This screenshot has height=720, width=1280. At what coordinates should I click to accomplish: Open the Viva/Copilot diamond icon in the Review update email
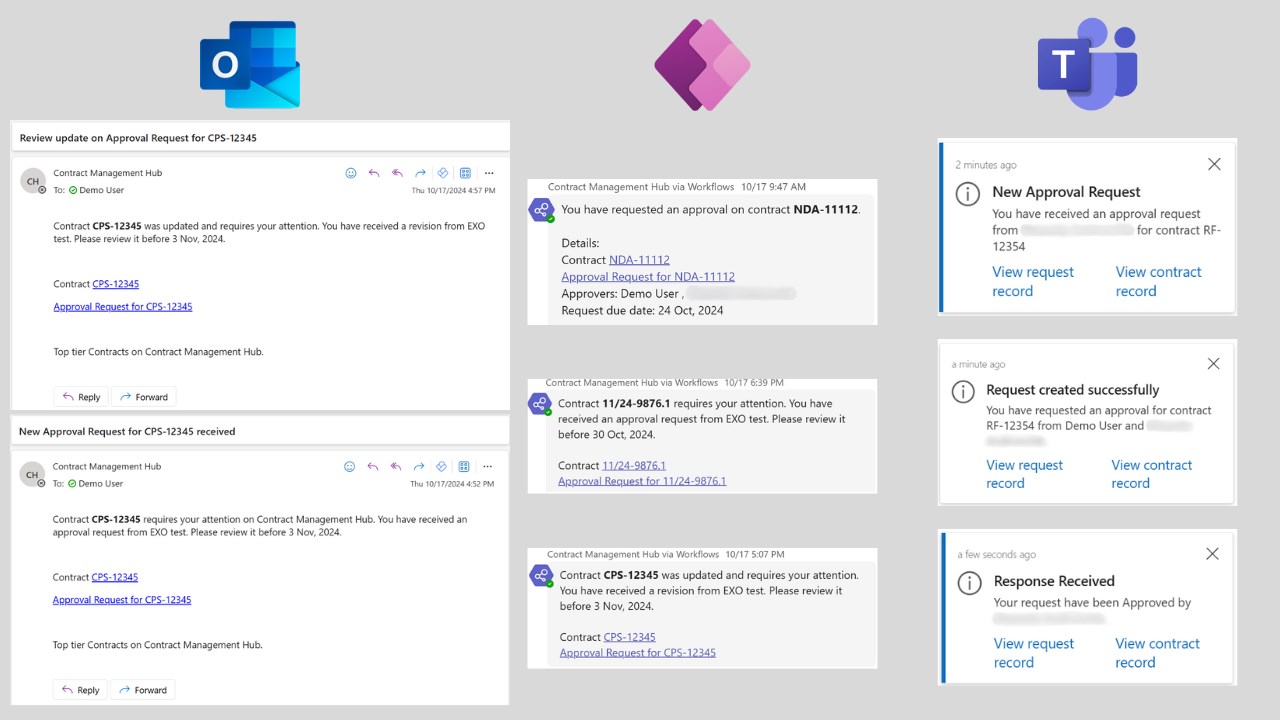point(443,173)
